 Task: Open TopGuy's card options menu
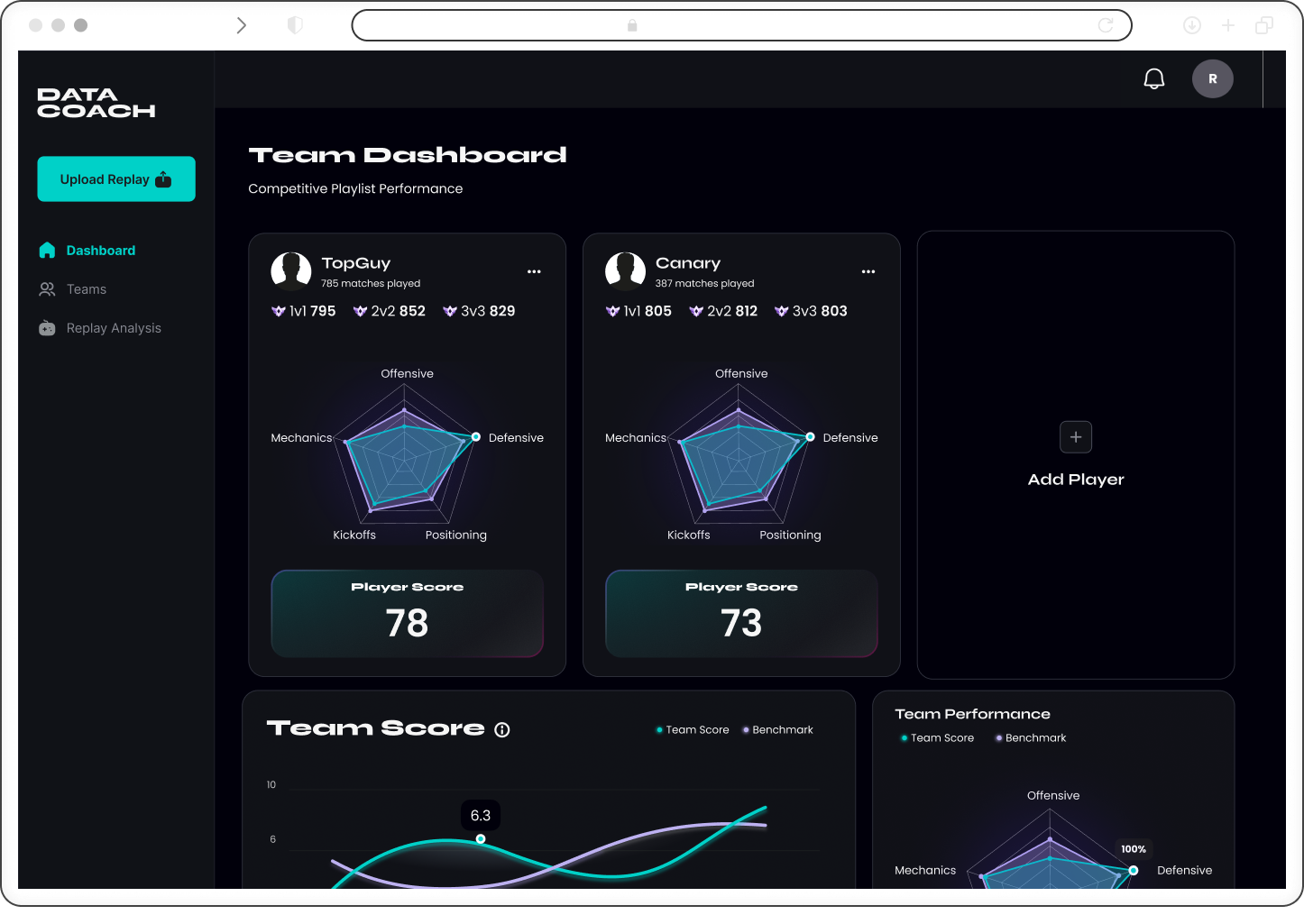[534, 270]
